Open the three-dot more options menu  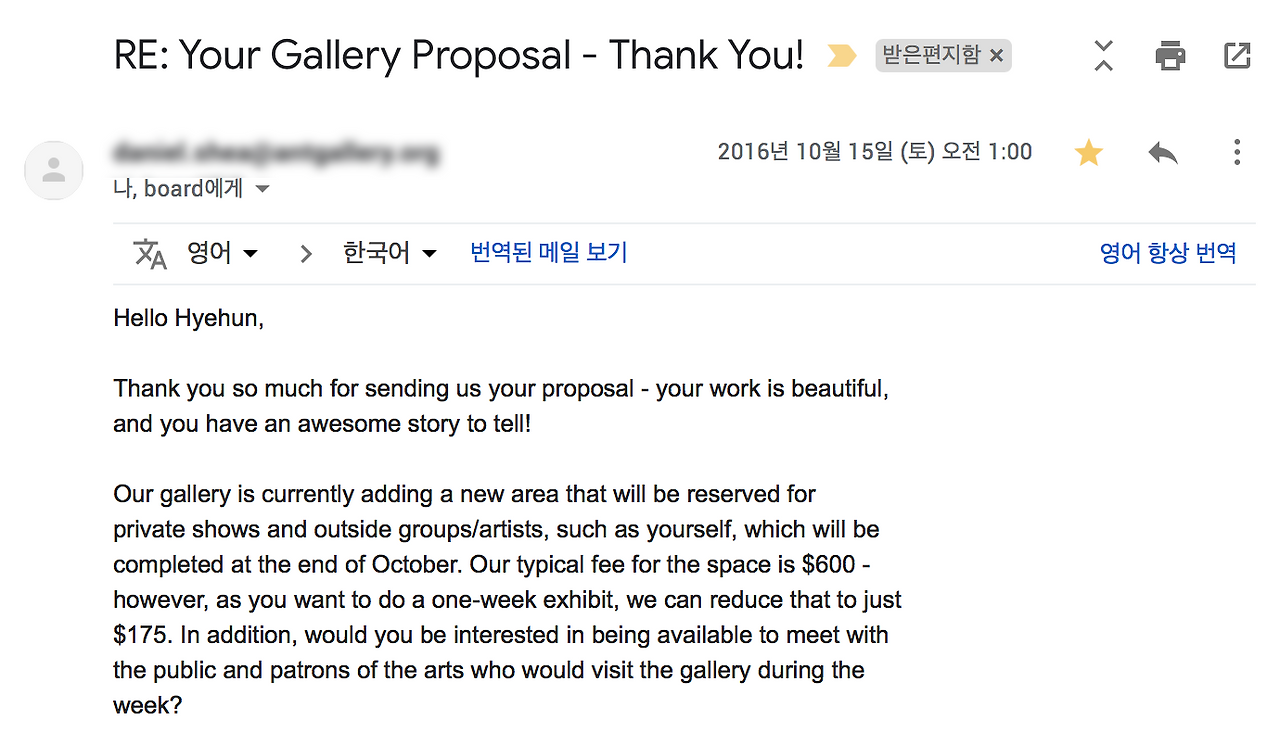tap(1237, 153)
